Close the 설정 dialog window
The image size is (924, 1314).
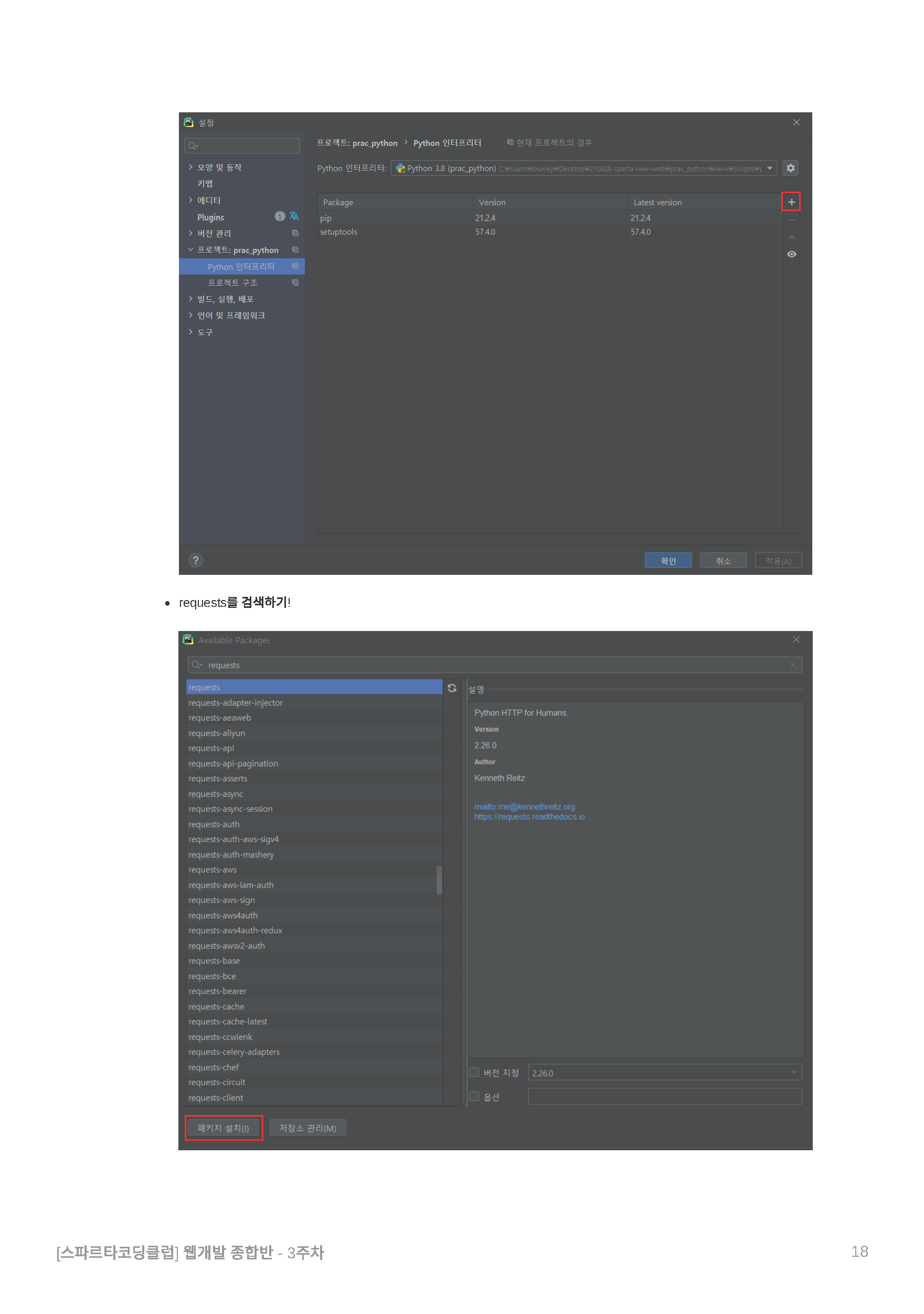point(796,122)
